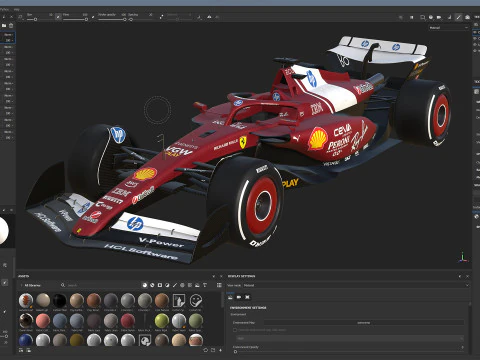
Task: Click the material preview sphere on left
Action: tap(3, 230)
